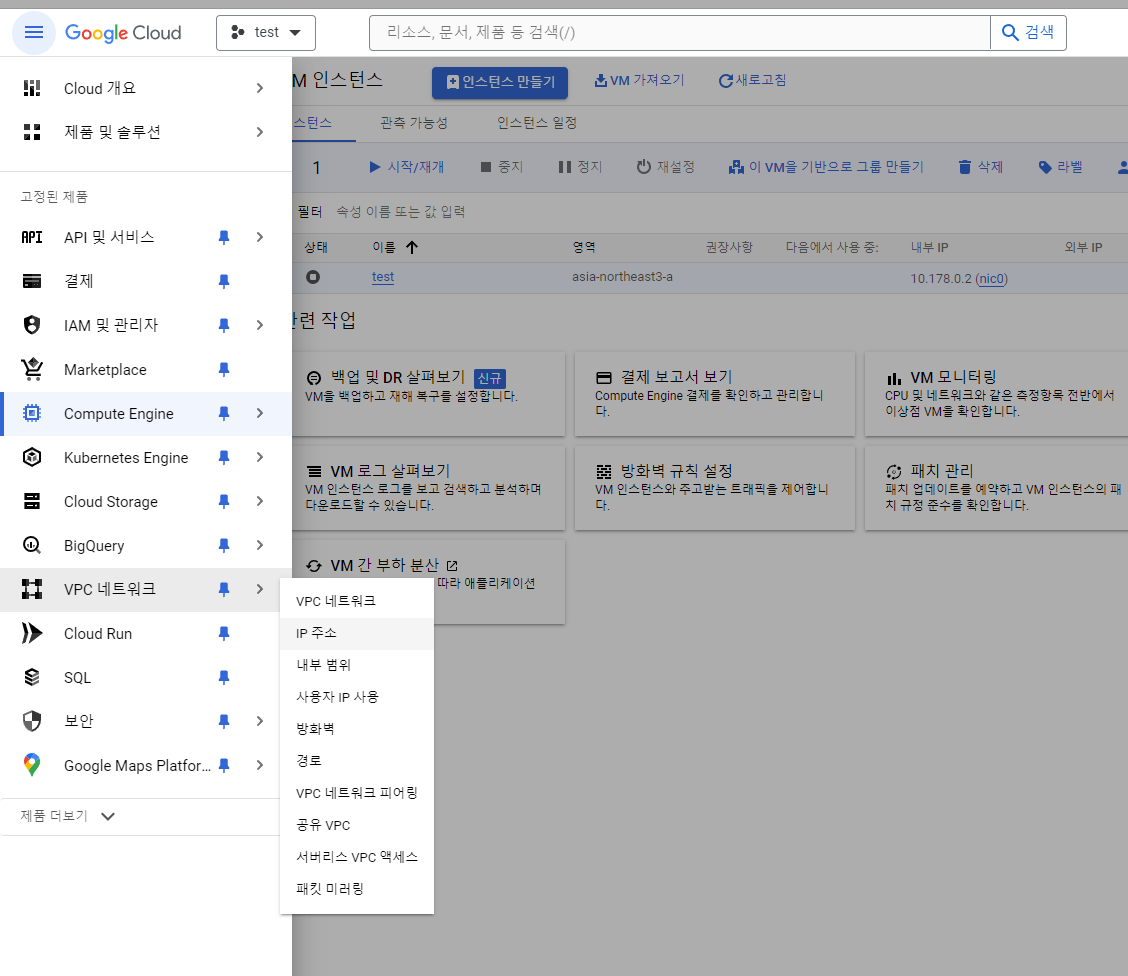Open the test instance link
The height and width of the screenshot is (976, 1128).
coord(383,277)
